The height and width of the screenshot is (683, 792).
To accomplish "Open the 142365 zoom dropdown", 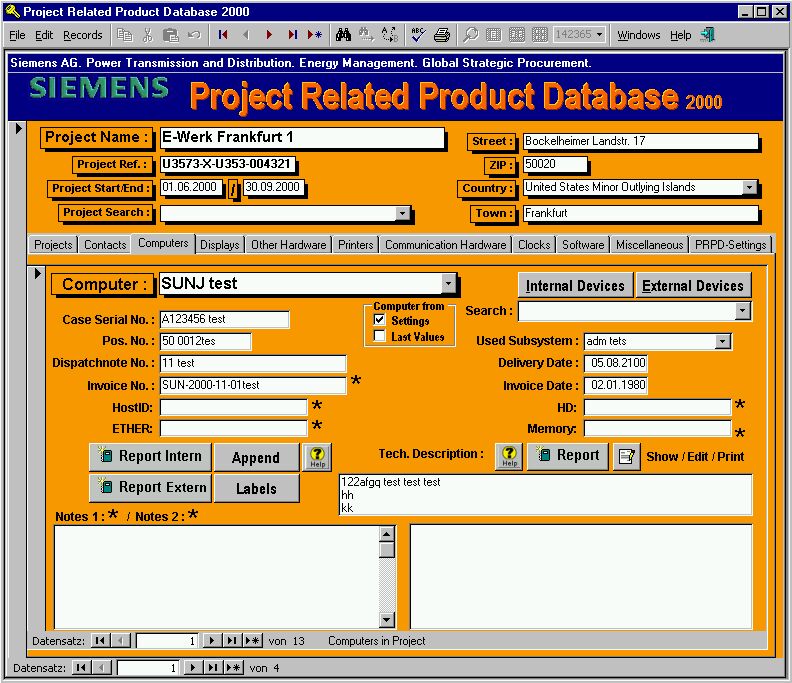I will point(600,34).
